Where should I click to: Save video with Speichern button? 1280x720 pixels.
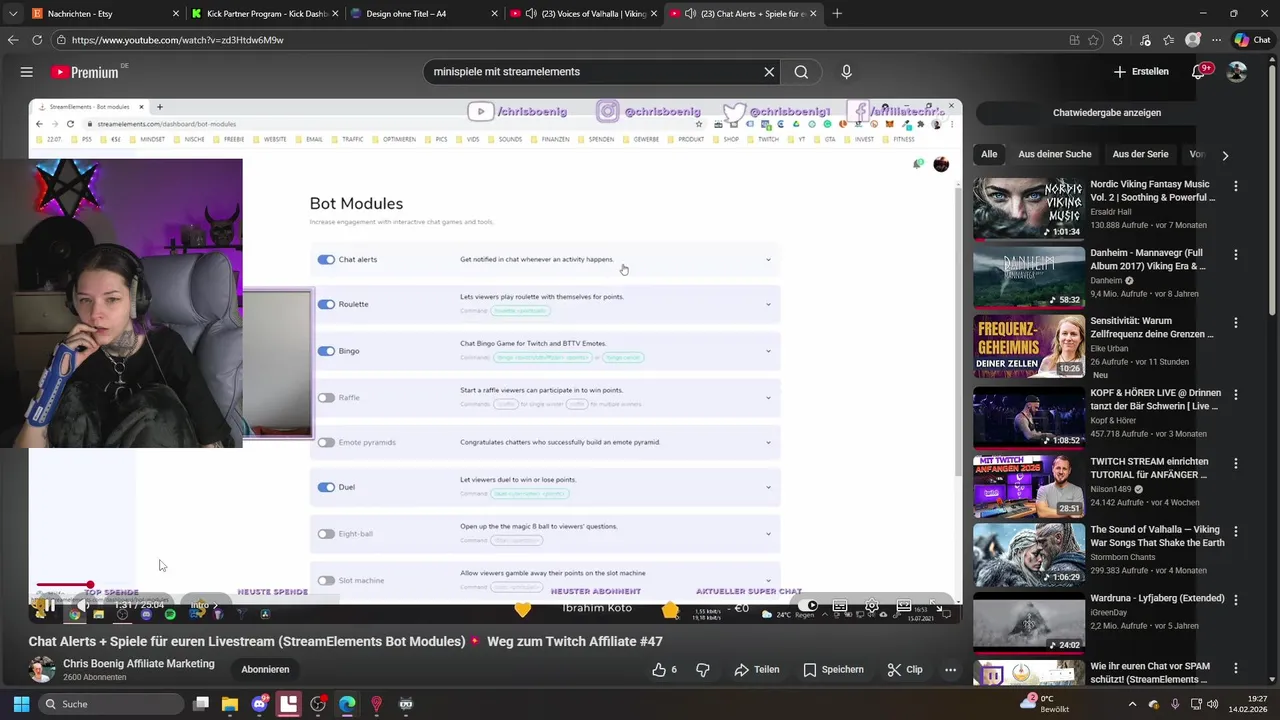[833, 670]
